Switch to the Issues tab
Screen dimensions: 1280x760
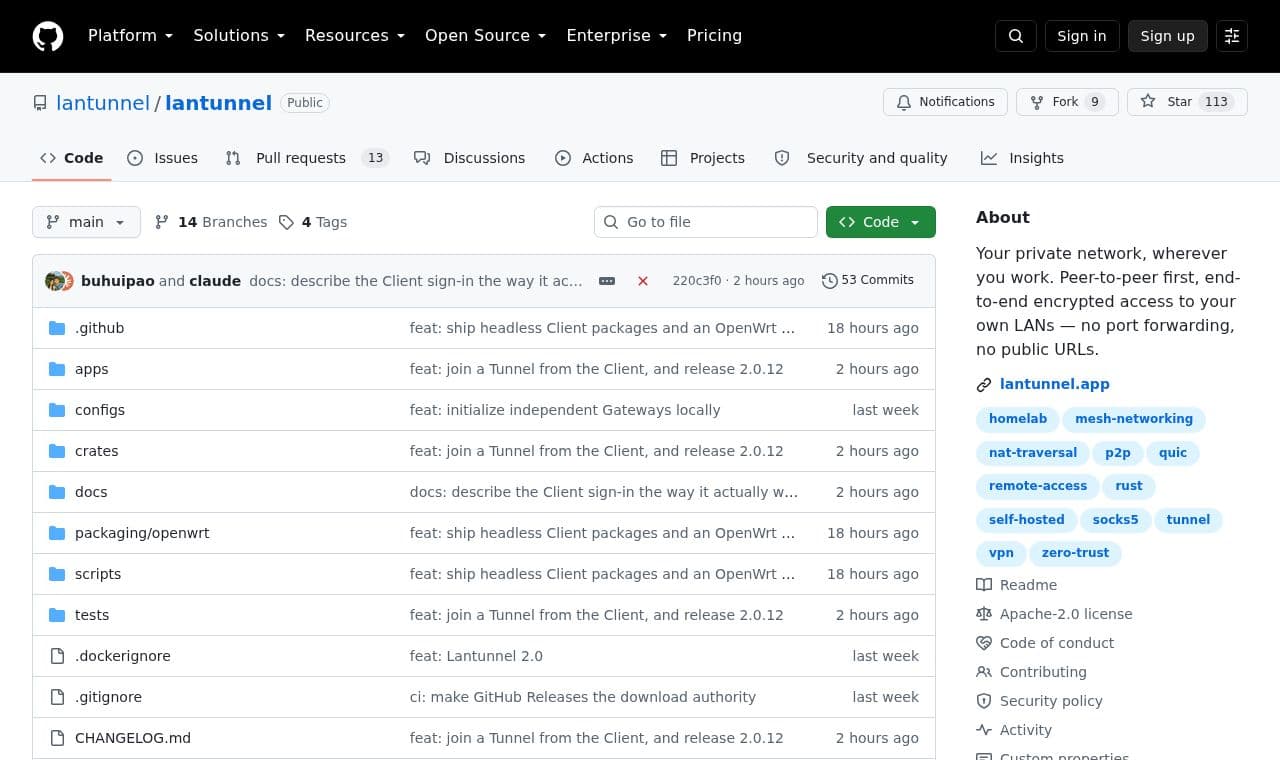[163, 158]
